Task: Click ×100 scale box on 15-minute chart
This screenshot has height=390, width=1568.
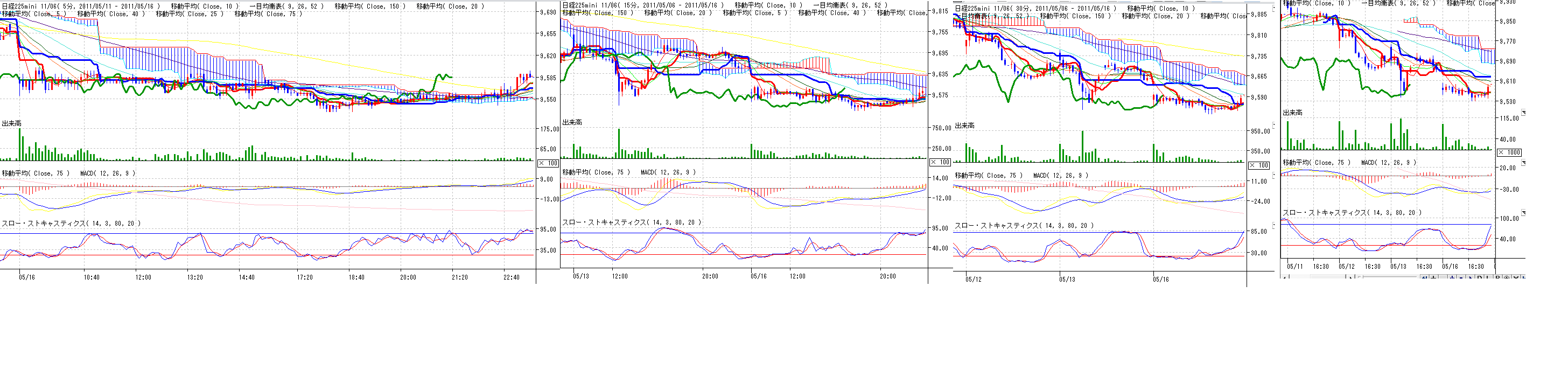Action: [940, 162]
